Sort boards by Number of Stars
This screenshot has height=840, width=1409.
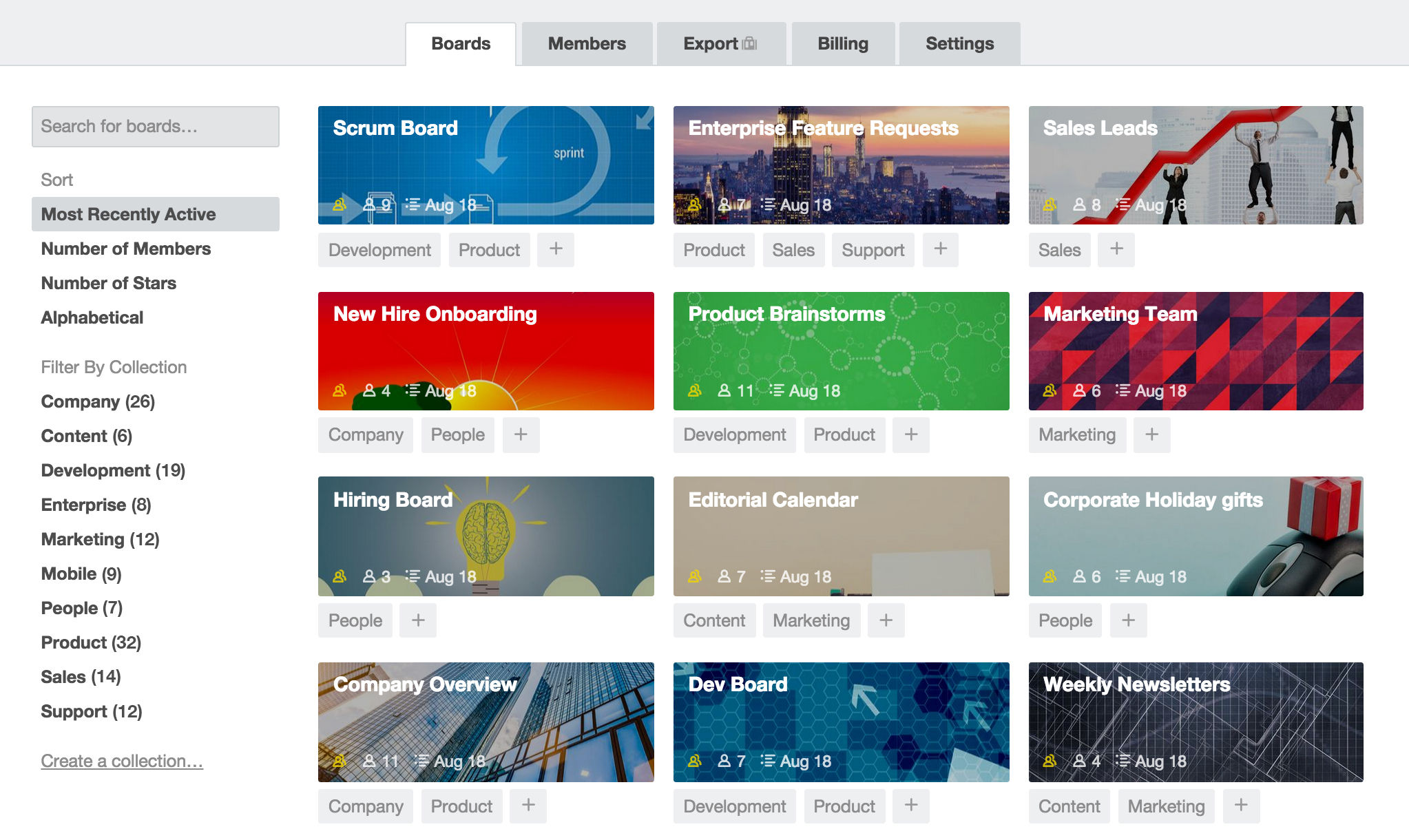(109, 283)
